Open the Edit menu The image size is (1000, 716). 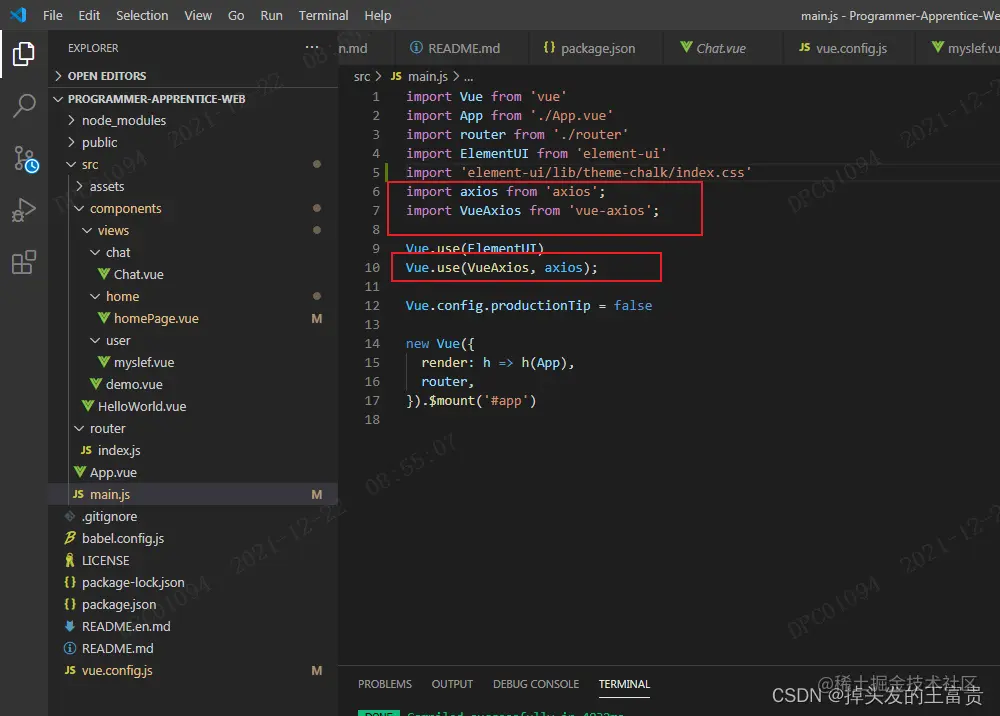click(89, 15)
